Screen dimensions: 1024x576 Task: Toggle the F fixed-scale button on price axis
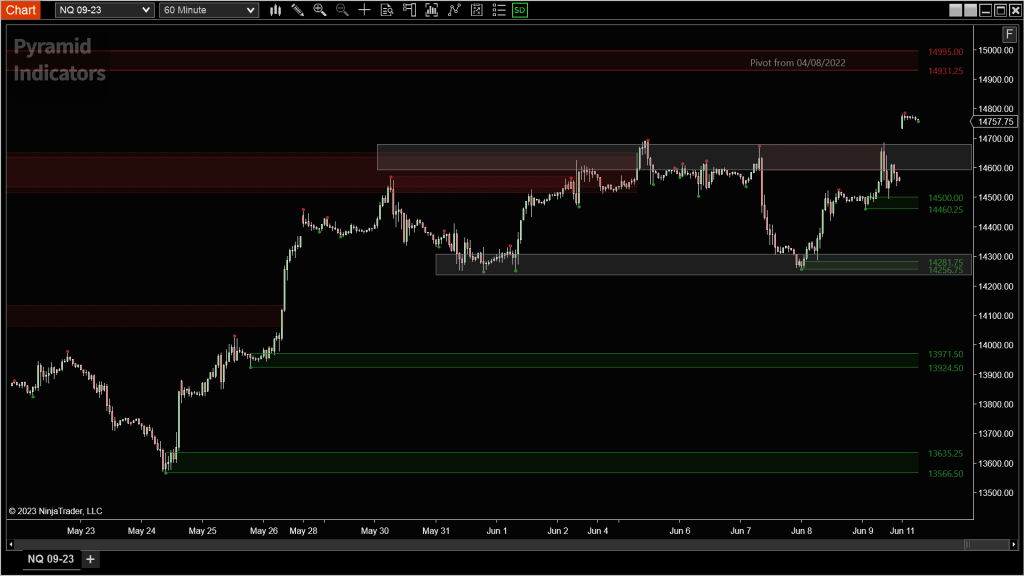point(1009,33)
